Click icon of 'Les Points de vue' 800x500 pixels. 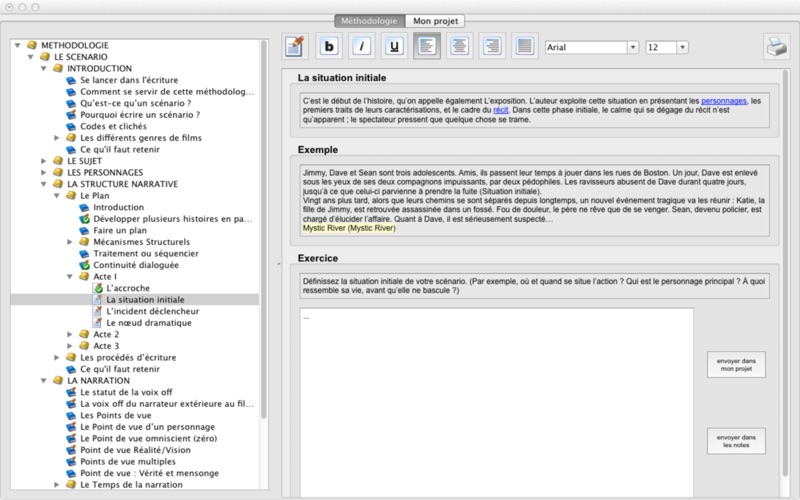pos(71,415)
